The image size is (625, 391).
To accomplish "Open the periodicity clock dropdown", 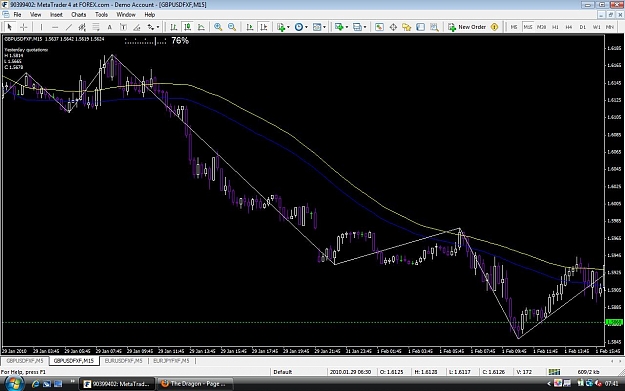I will click(301, 27).
